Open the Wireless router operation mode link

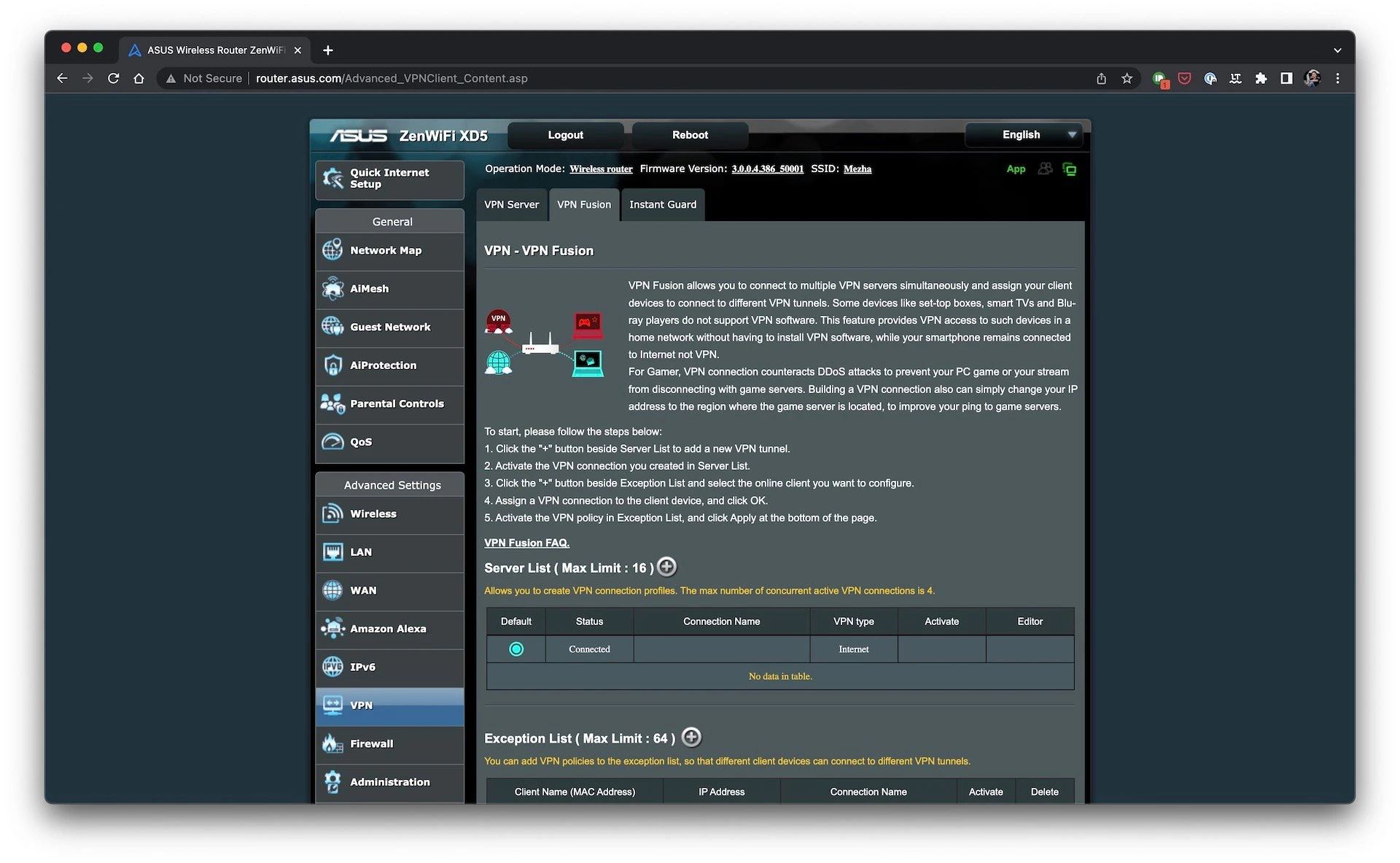(601, 169)
